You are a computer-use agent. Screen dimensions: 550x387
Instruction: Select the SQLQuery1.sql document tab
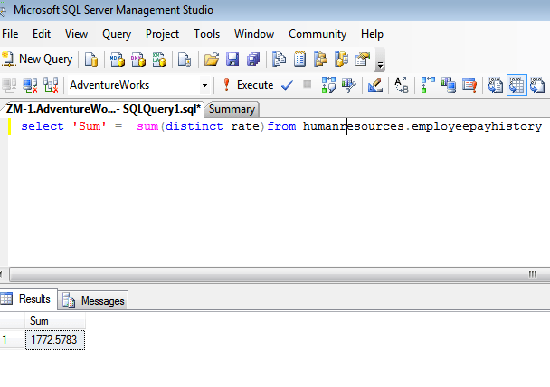tap(103, 109)
